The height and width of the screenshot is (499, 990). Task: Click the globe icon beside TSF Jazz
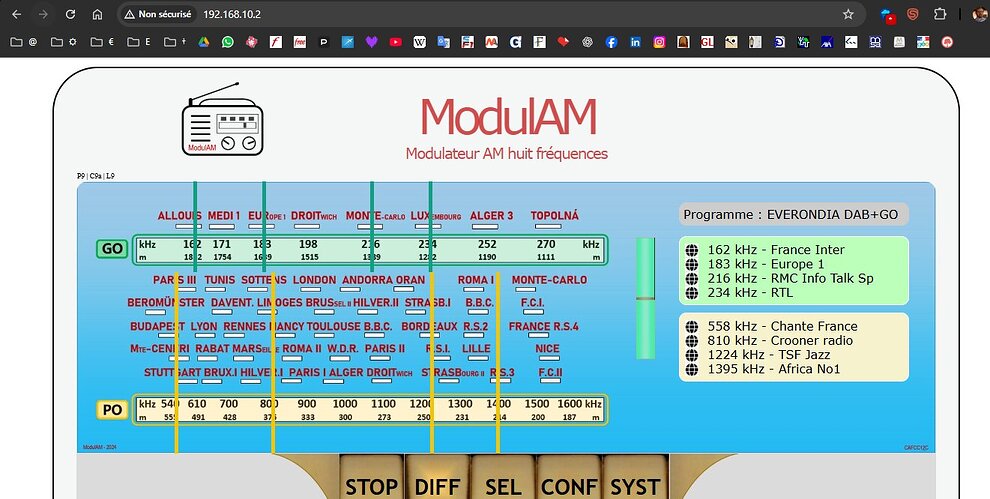[x=691, y=355]
